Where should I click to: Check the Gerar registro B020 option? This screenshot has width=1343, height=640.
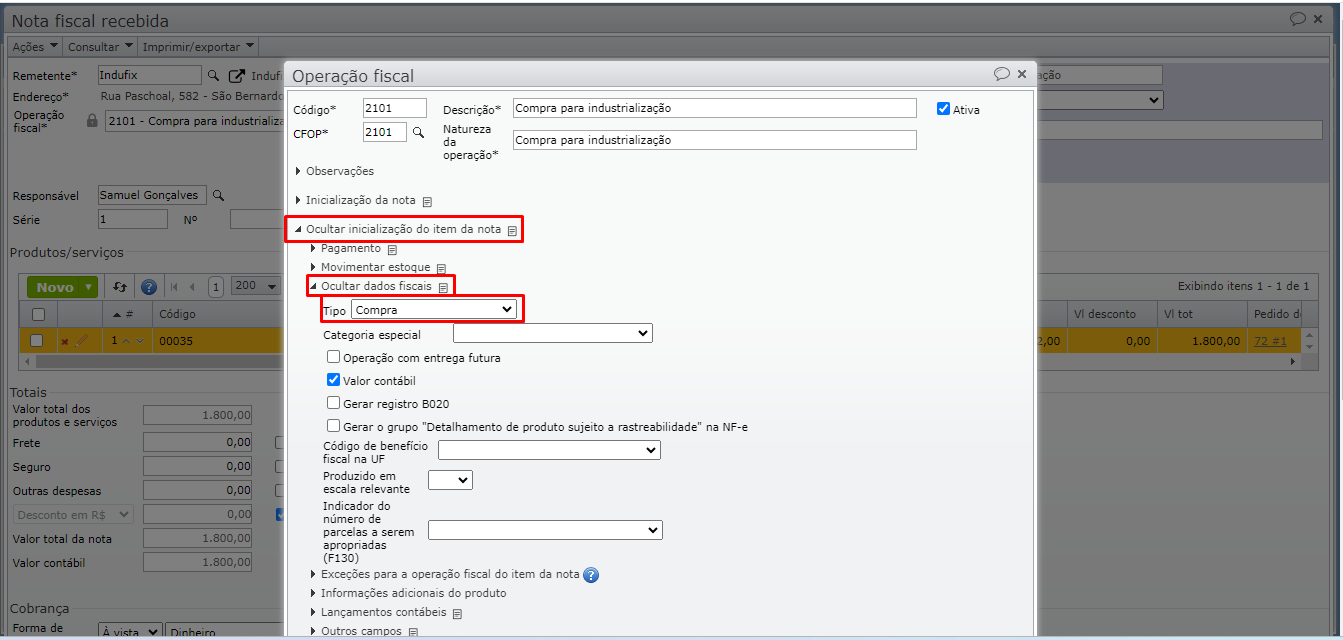(334, 403)
